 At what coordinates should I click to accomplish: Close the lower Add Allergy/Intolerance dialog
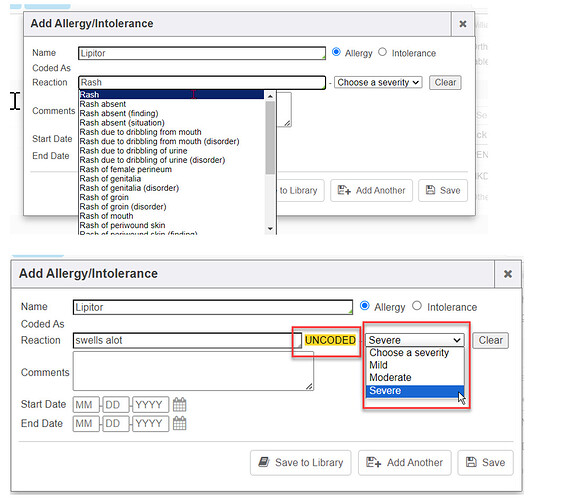[x=508, y=274]
